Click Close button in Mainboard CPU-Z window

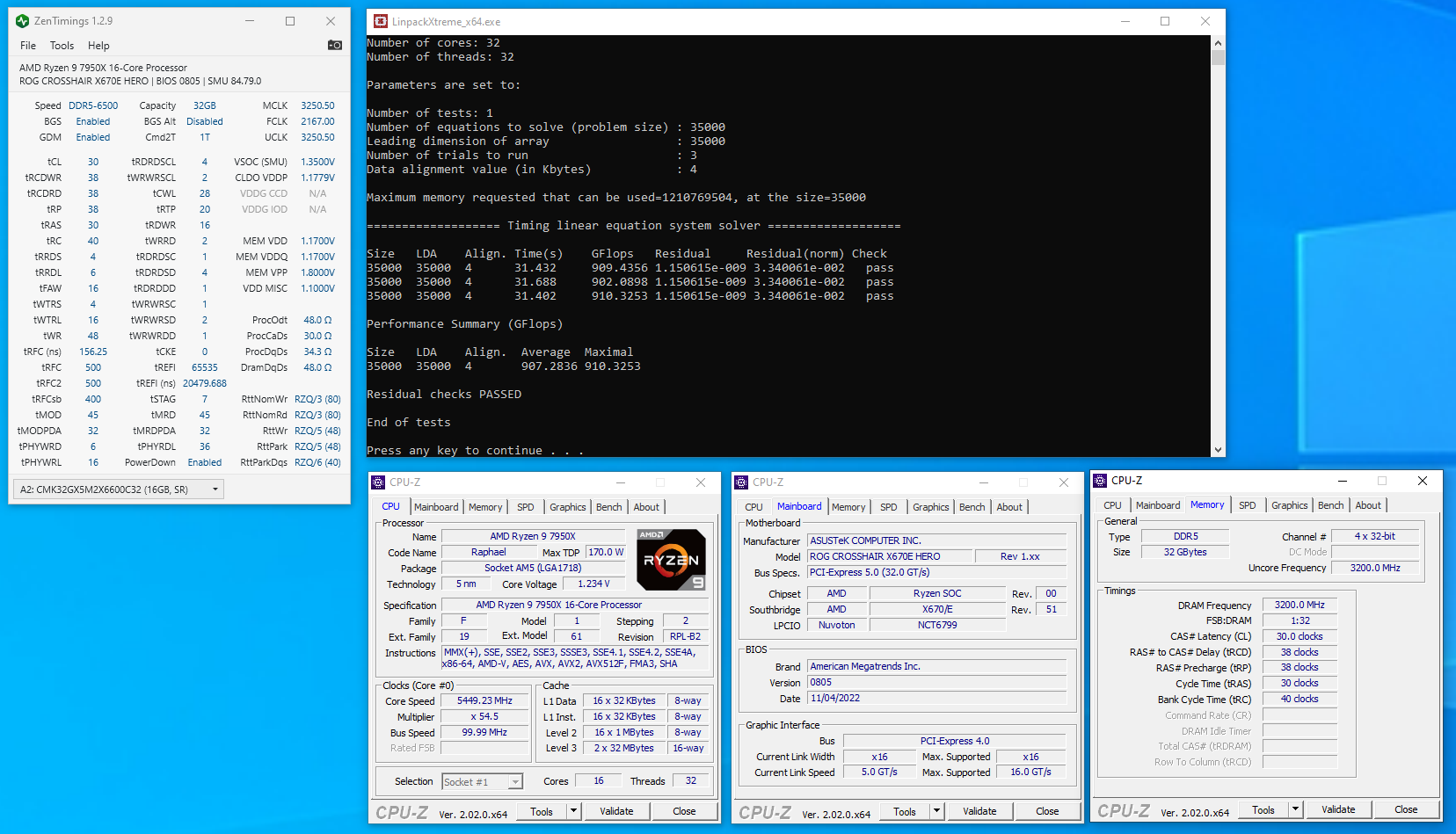(1047, 811)
